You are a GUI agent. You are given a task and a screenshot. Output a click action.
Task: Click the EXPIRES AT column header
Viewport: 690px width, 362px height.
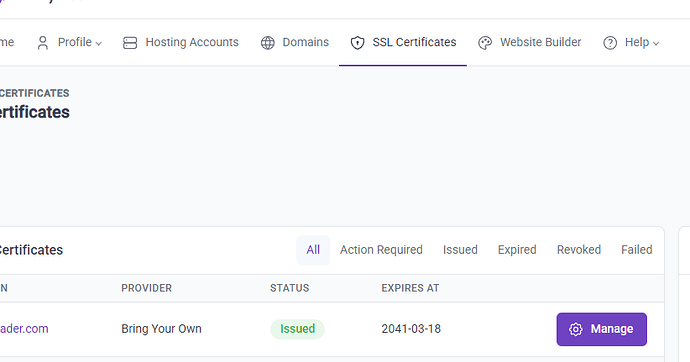(x=410, y=288)
